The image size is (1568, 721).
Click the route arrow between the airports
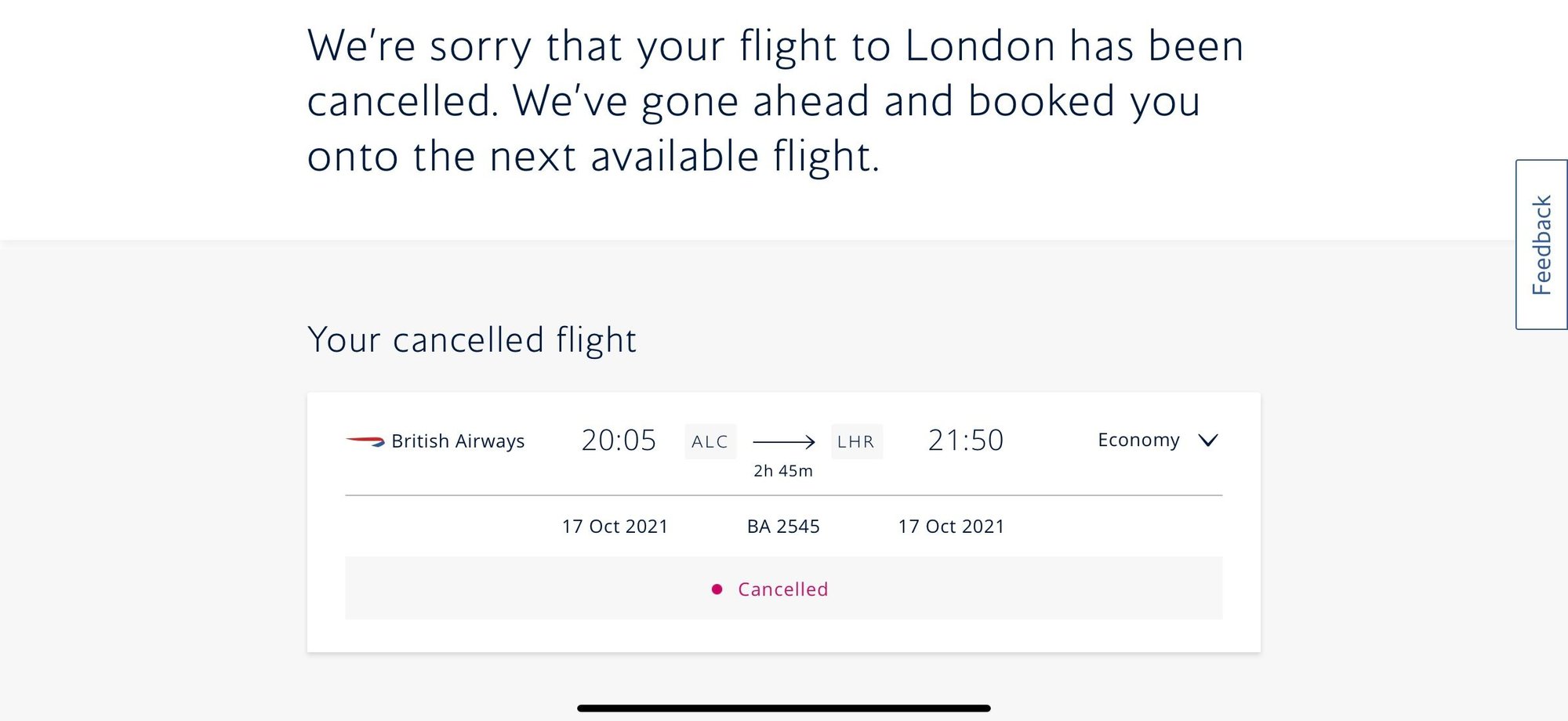pos(783,442)
